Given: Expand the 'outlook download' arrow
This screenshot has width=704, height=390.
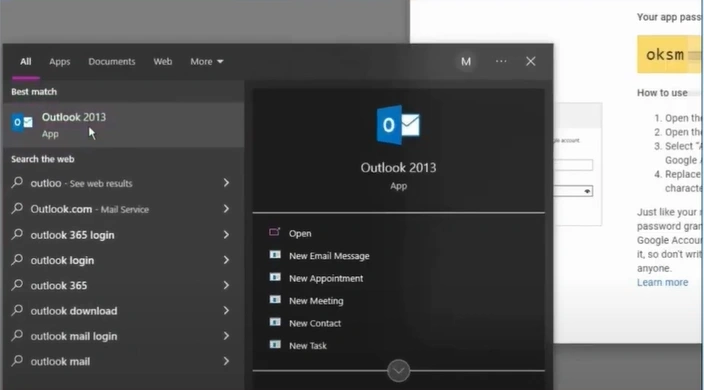Looking at the screenshot, I should coord(226,311).
